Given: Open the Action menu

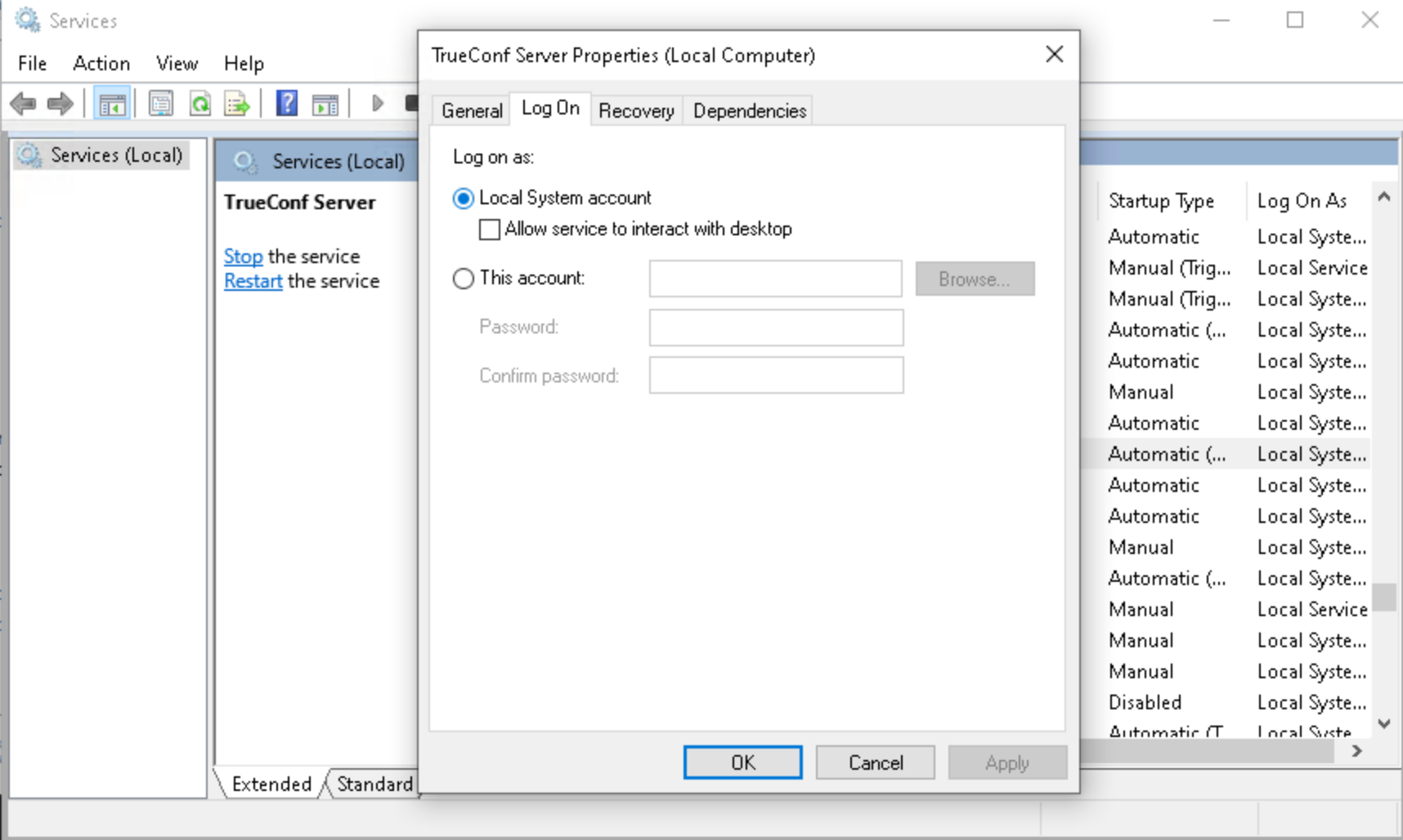Looking at the screenshot, I should [101, 64].
